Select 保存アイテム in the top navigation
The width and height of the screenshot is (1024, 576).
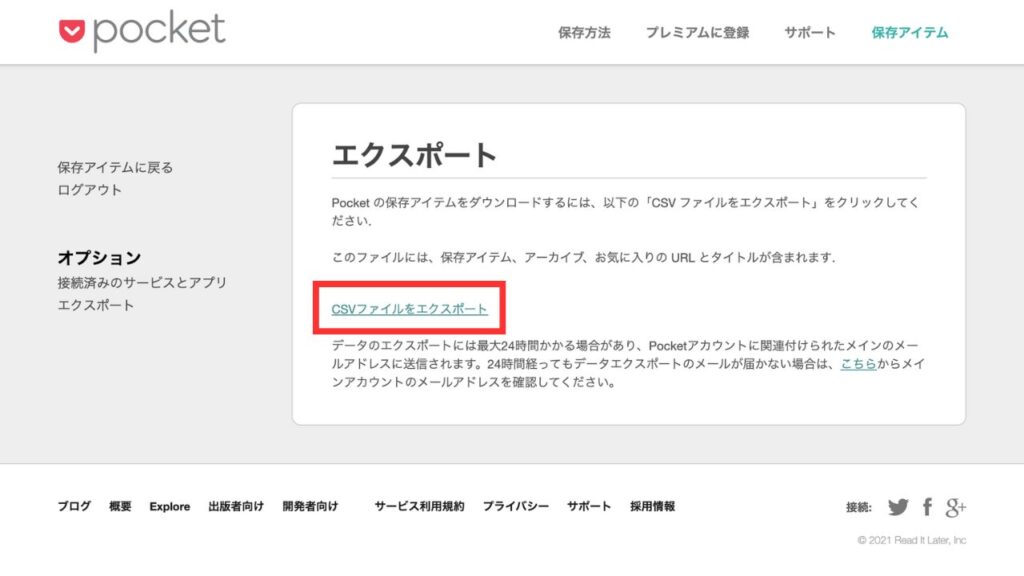click(910, 33)
